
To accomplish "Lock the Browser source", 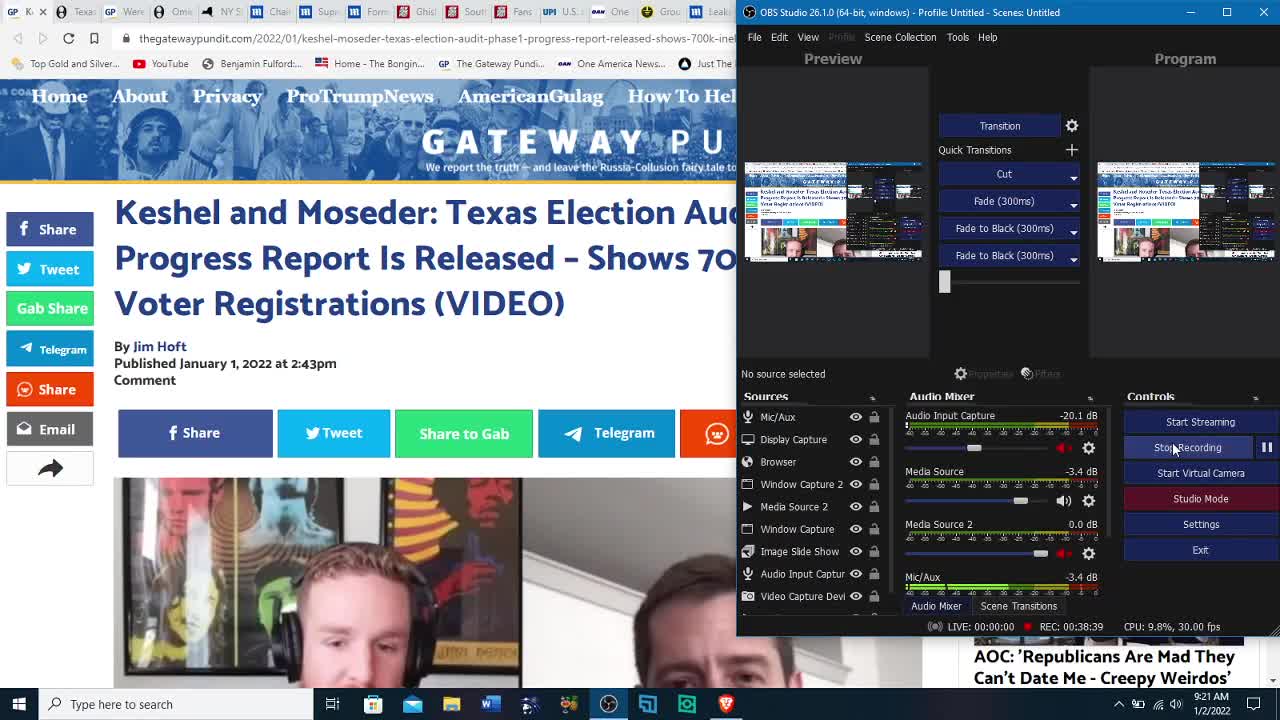I will click(874, 462).
